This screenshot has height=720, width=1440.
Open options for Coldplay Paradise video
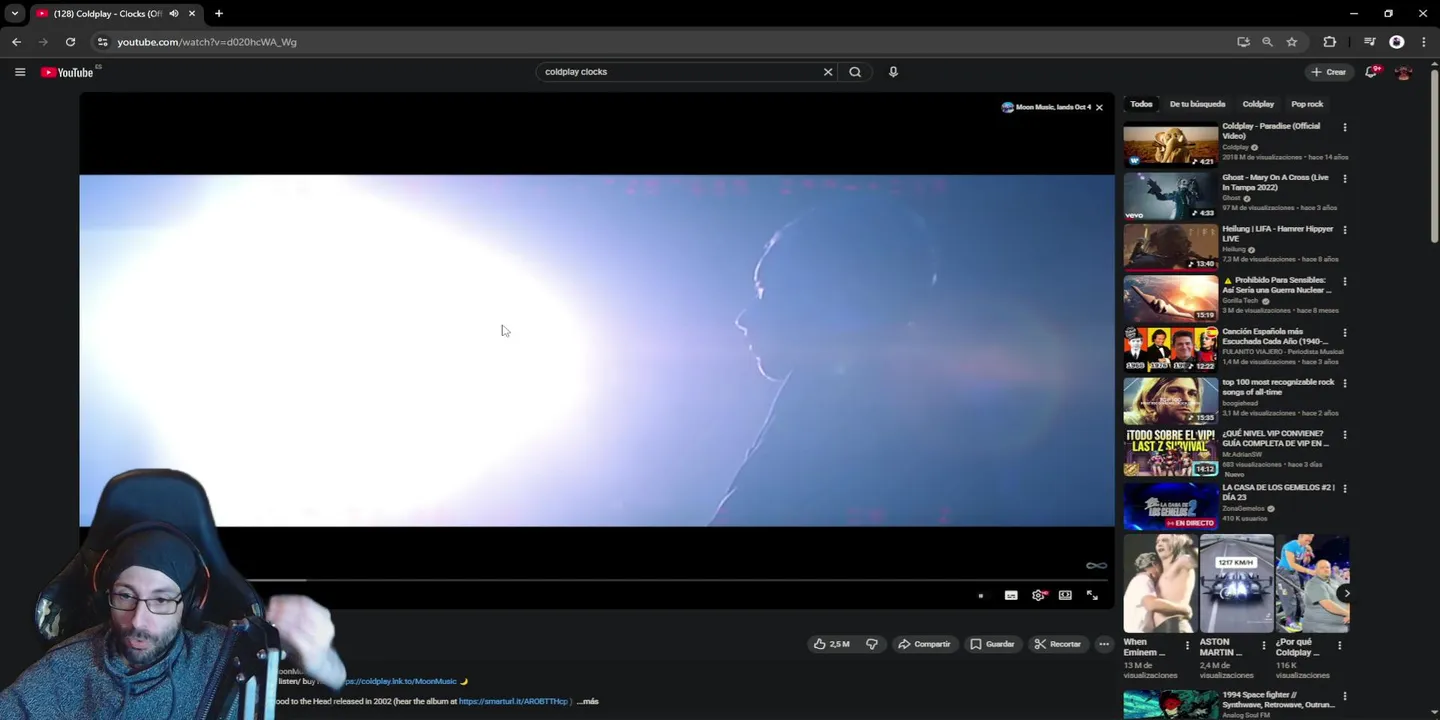[1345, 127]
